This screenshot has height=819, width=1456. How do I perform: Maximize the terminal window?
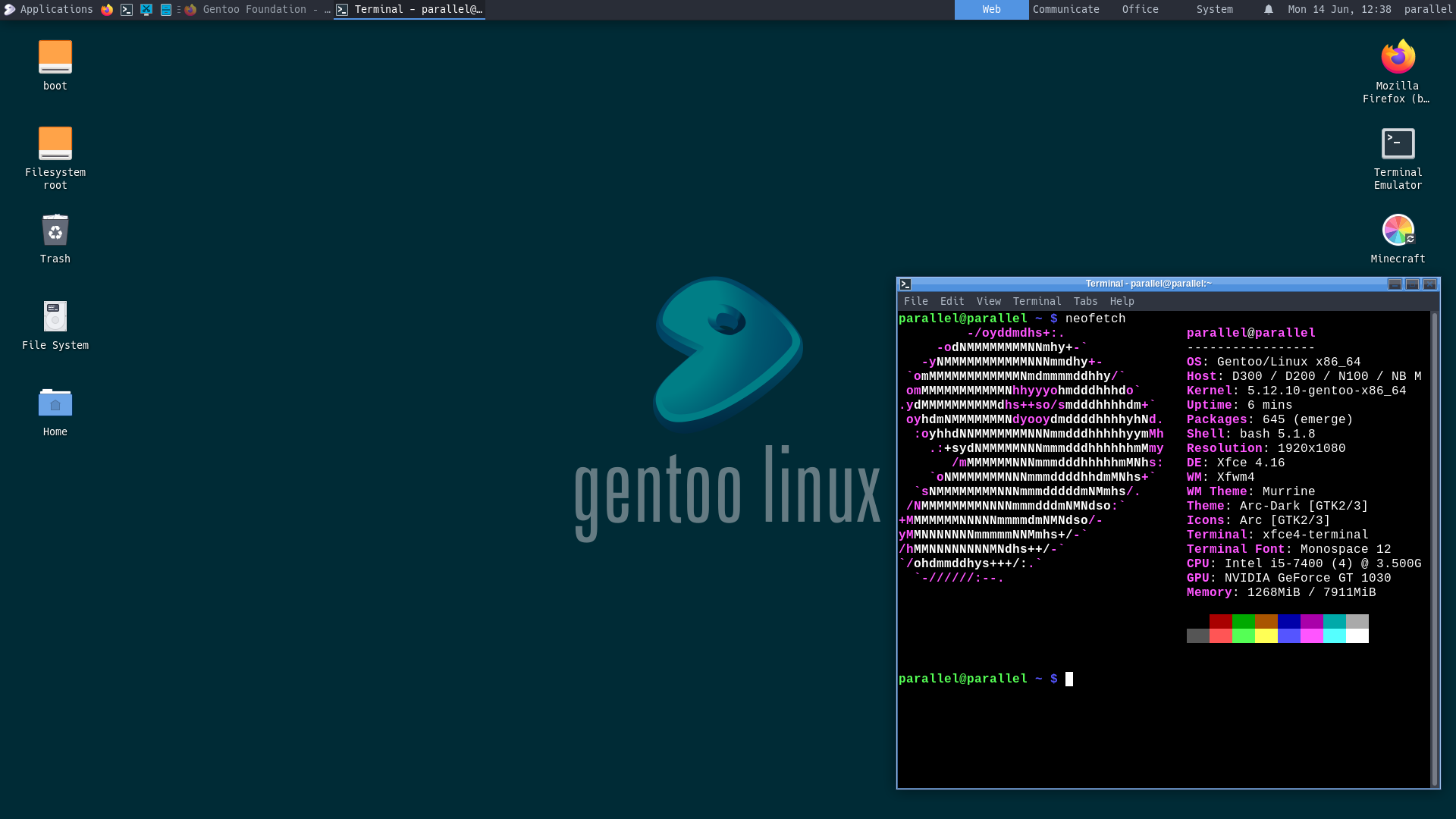[1412, 284]
